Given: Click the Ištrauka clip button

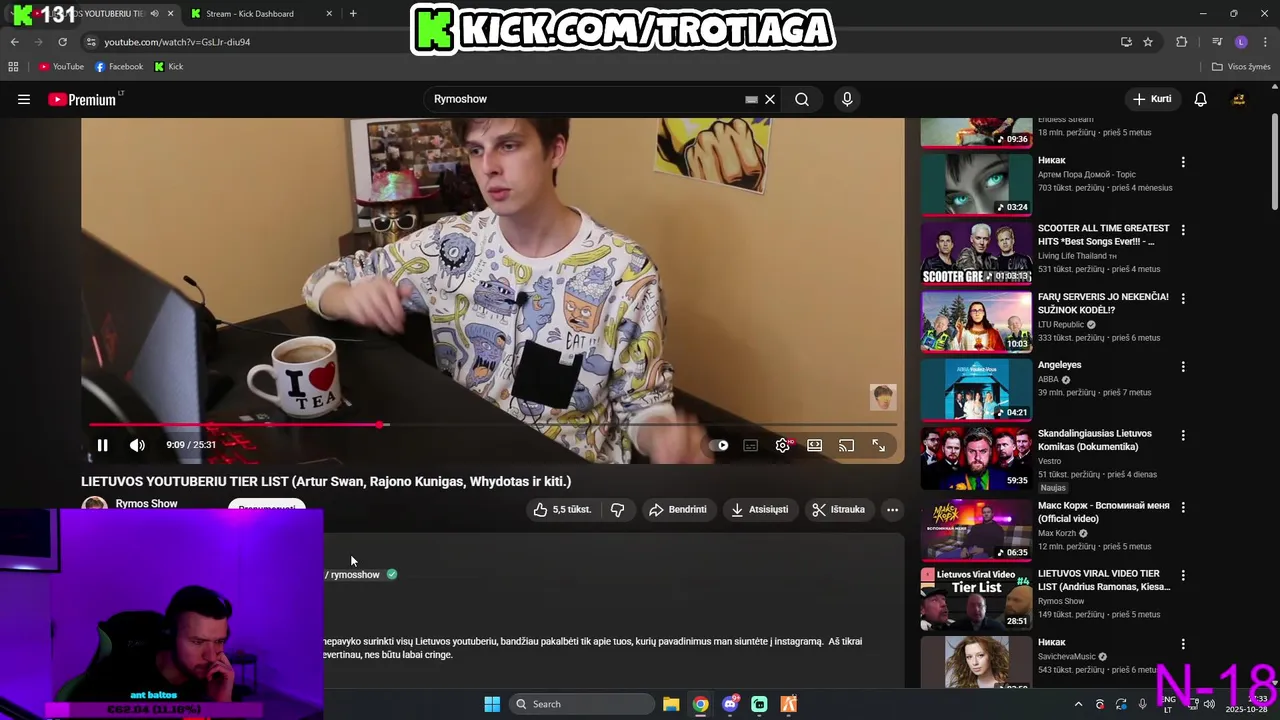Looking at the screenshot, I should [x=838, y=509].
